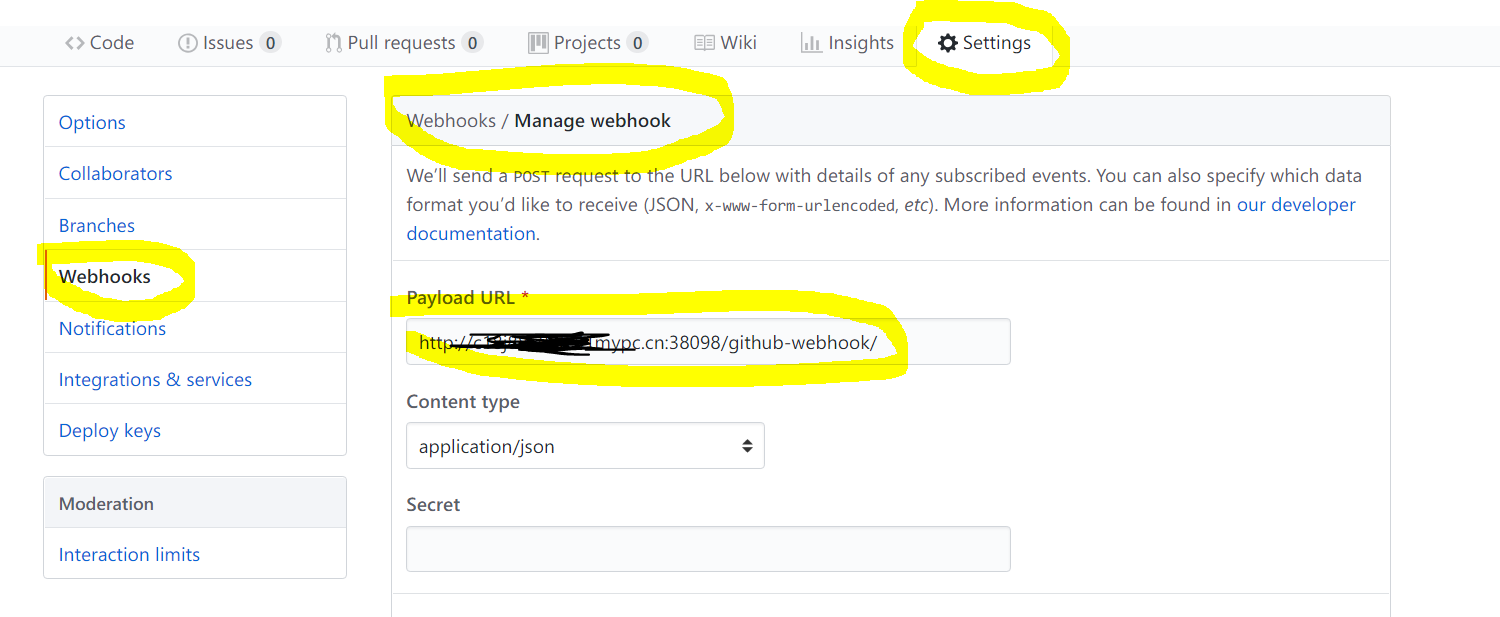Open the Settings tab
Screen dimensions: 1500x617
pos(984,43)
